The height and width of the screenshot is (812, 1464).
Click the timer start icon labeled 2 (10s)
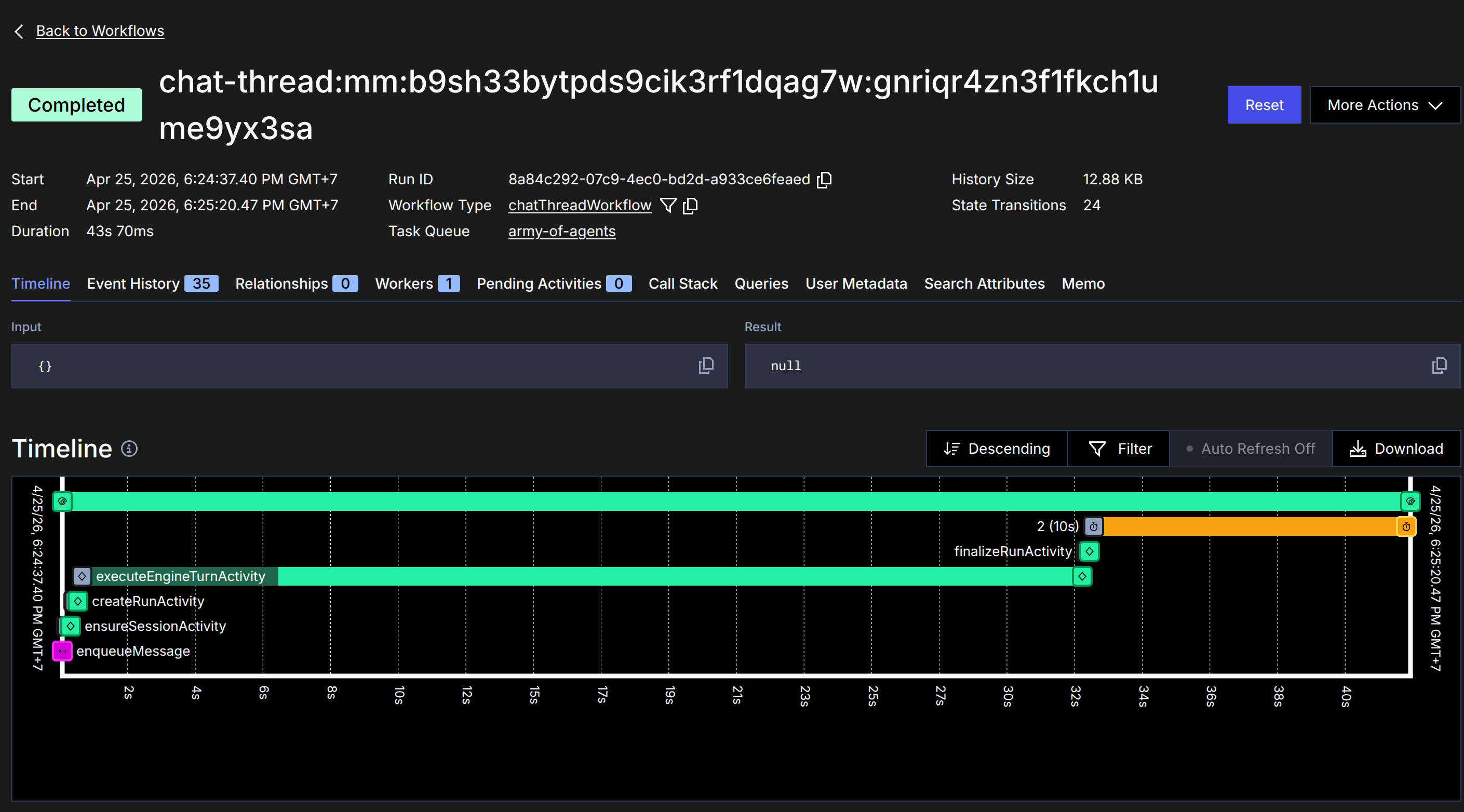point(1093,526)
